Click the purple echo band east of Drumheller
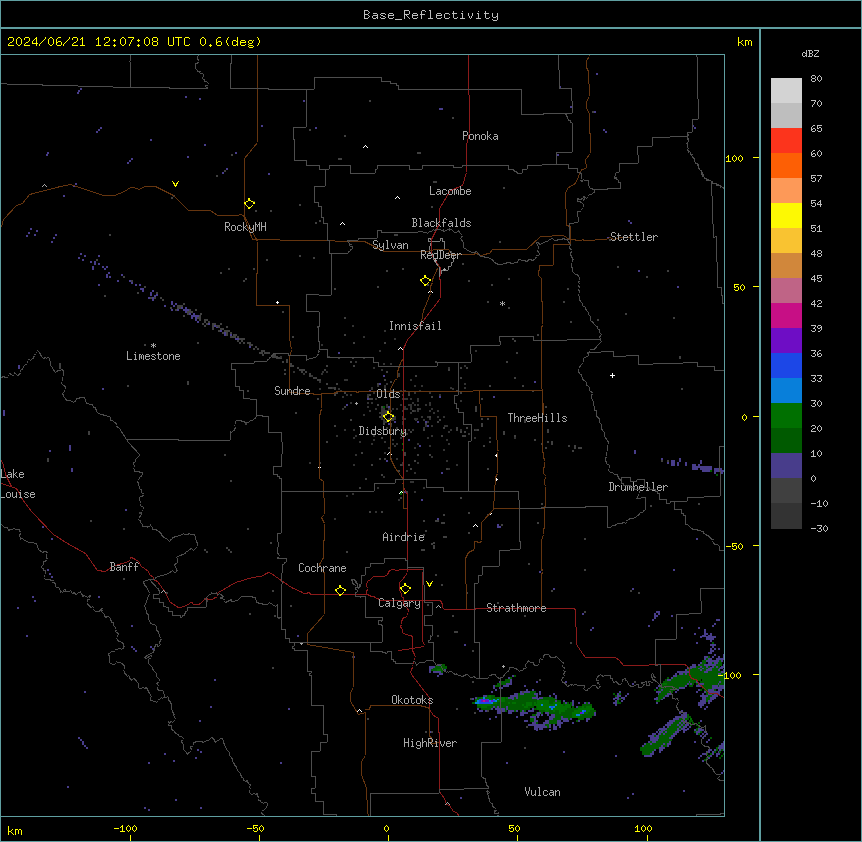862x842 pixels. pyautogui.click(x=694, y=466)
